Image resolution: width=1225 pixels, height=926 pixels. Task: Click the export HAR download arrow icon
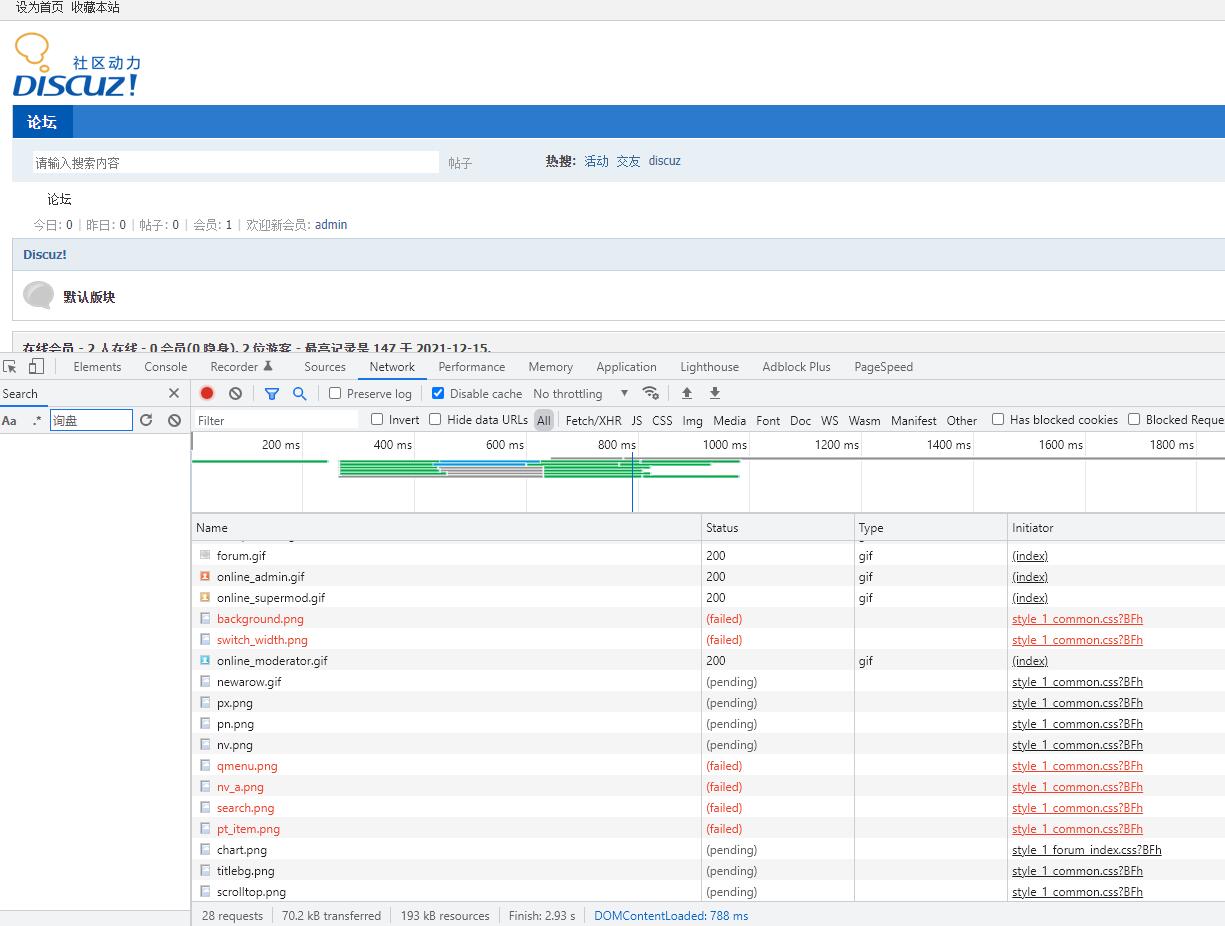click(715, 393)
